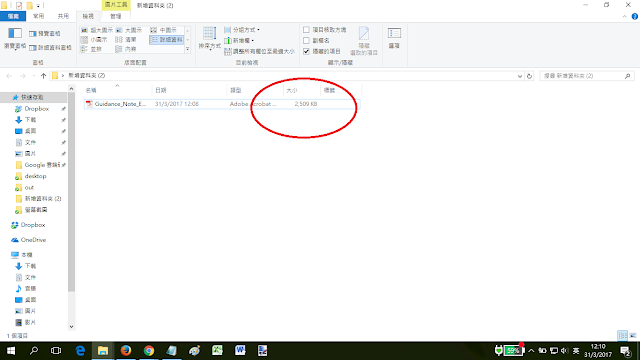The width and height of the screenshot is (640, 360).
Task: Sort by the 大小 size column header
Action: pos(302,90)
